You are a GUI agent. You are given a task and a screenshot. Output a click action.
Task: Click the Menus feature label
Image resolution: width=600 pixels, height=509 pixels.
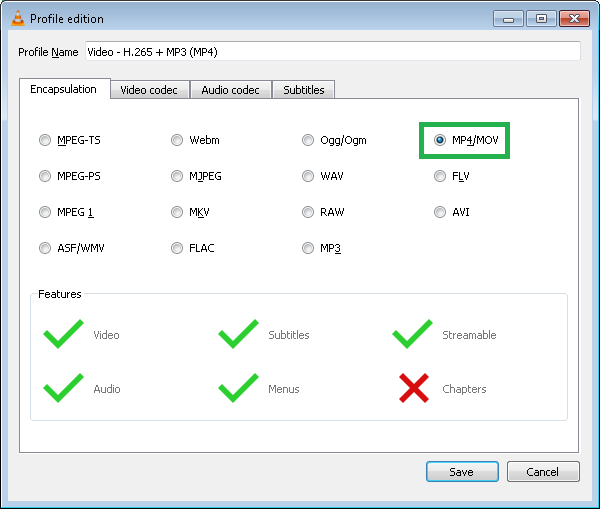click(284, 389)
